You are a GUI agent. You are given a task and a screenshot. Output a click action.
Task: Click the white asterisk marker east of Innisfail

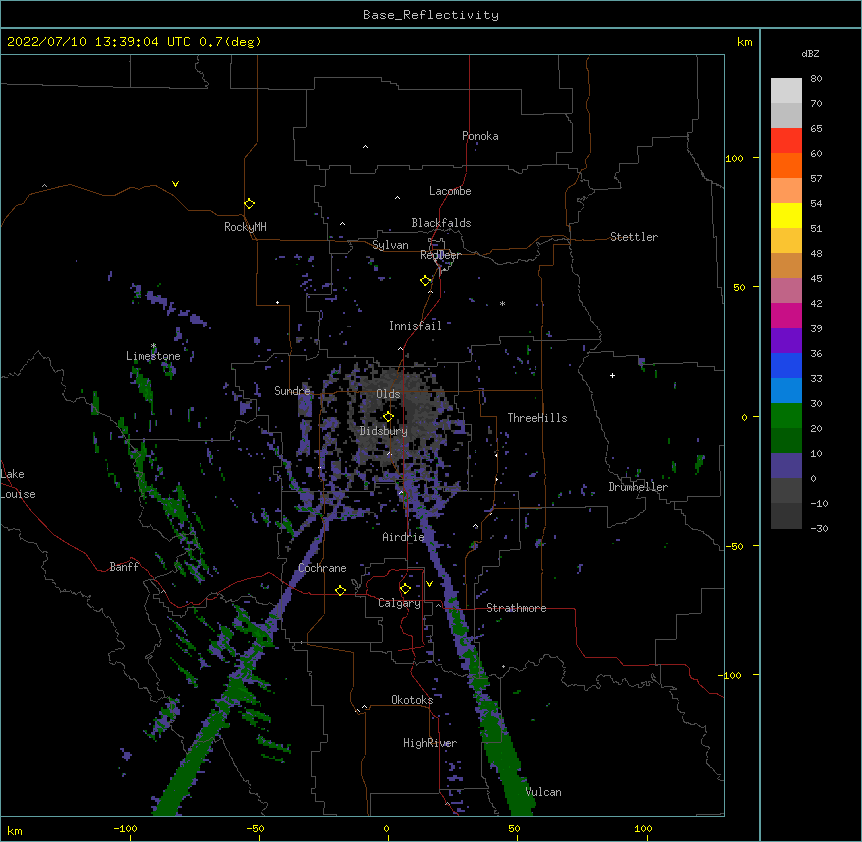pyautogui.click(x=502, y=303)
